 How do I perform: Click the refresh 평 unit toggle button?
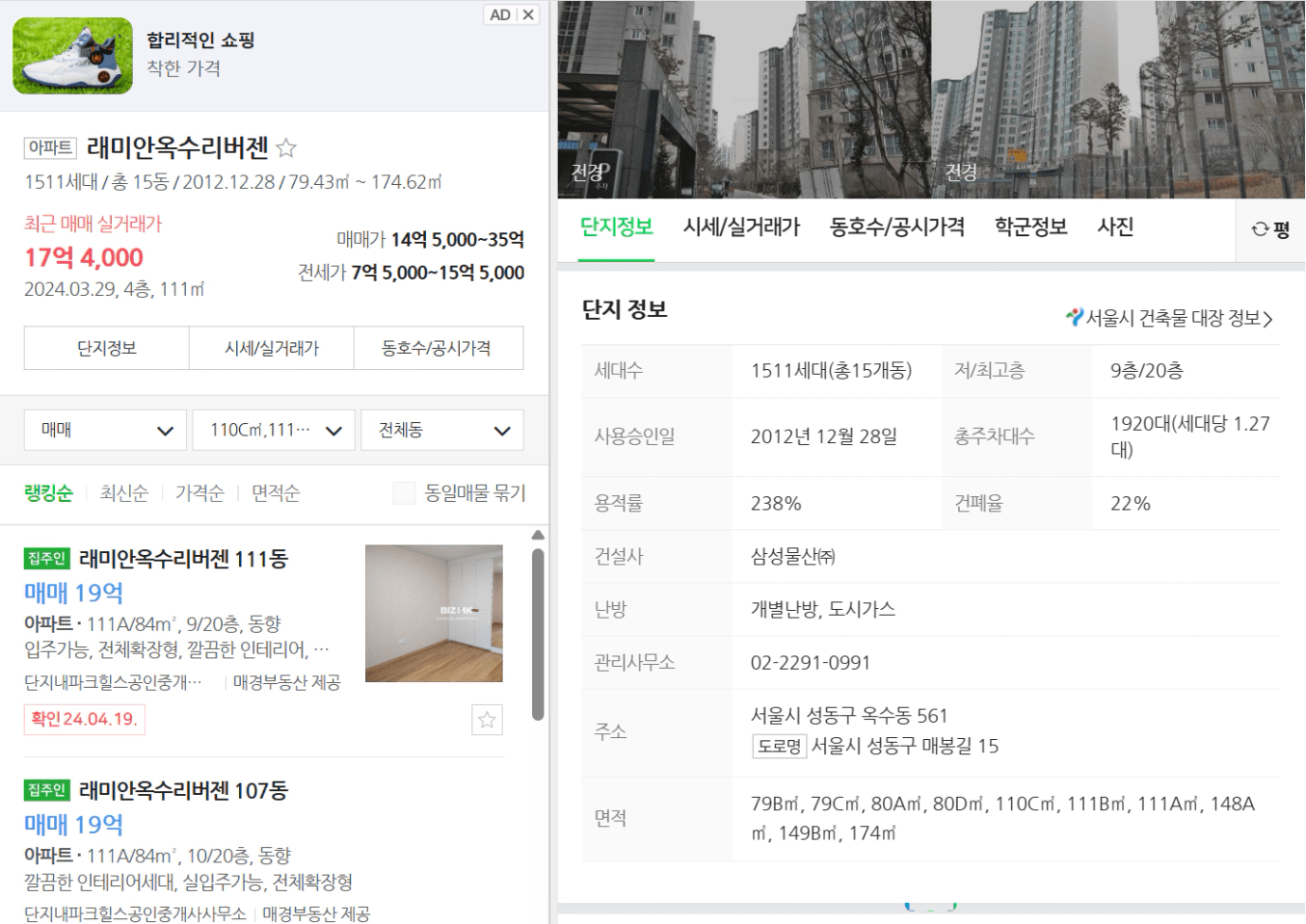tap(1270, 229)
